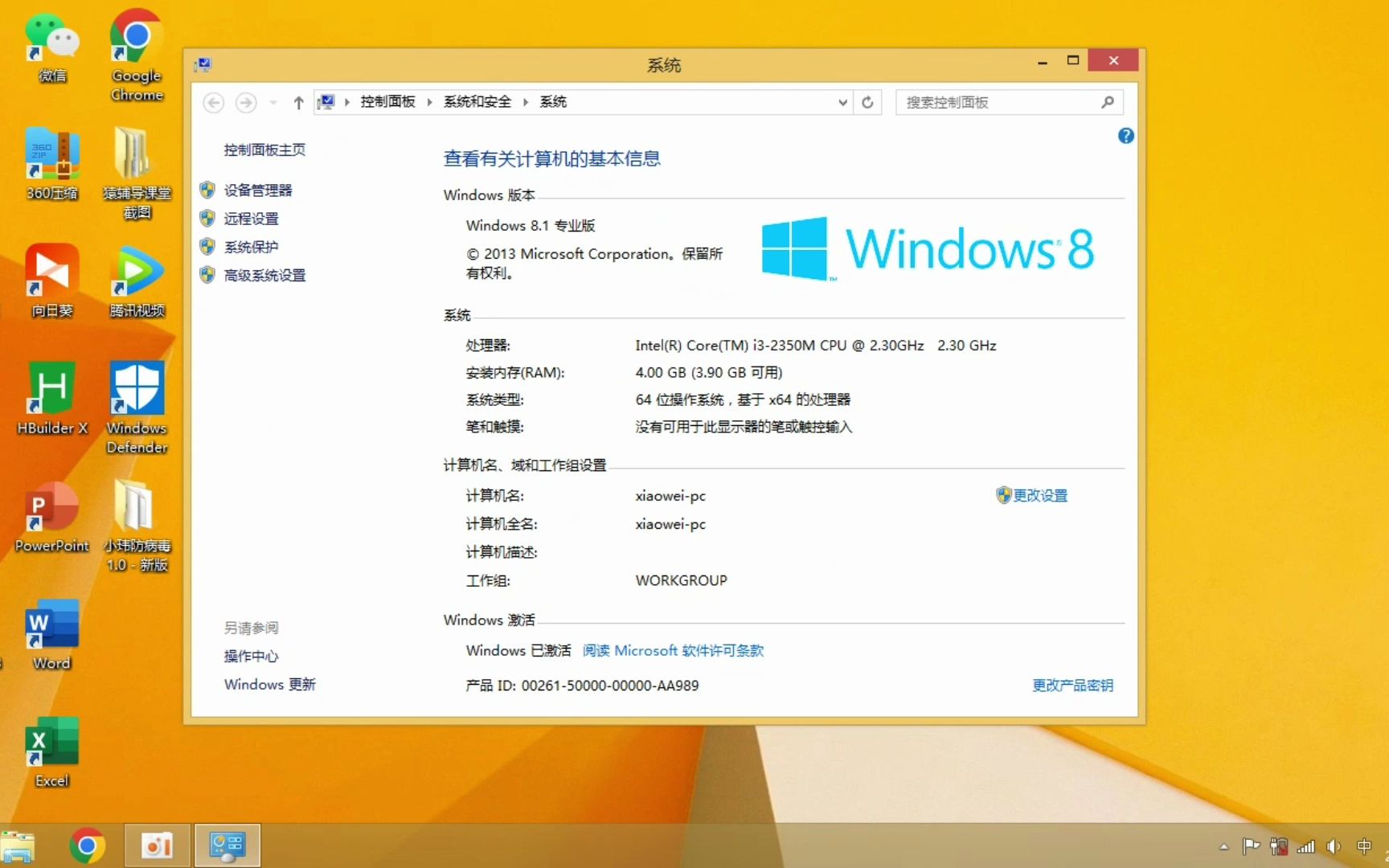Select 控制面板 in the breadcrumb
The height and width of the screenshot is (868, 1389).
(x=388, y=102)
